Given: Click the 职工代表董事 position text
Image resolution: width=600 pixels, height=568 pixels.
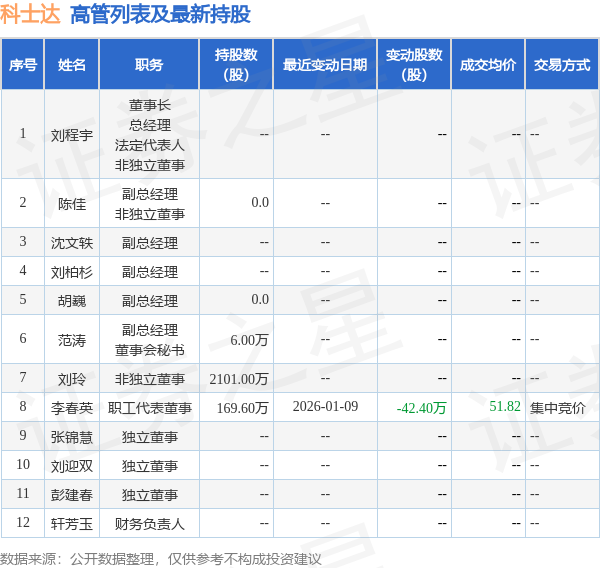Looking at the screenshot, I should (149, 408).
